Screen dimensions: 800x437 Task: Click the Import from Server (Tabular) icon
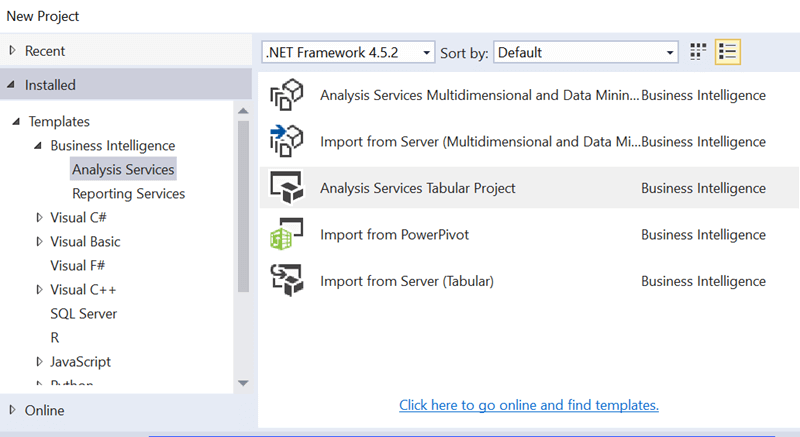point(286,280)
